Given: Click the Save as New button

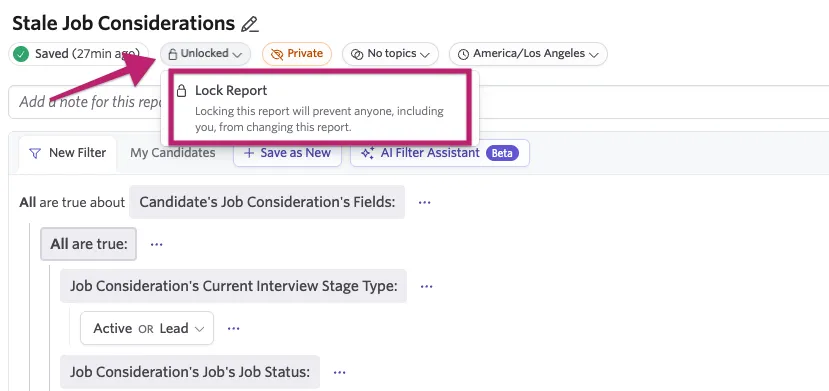Looking at the screenshot, I should point(287,153).
